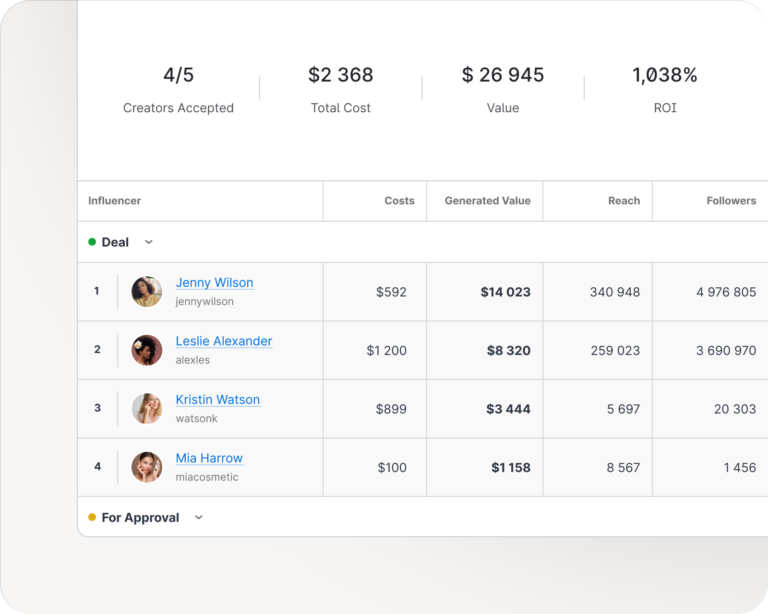Click the 20 303 followers cell
The image size is (768, 614).
(735, 409)
